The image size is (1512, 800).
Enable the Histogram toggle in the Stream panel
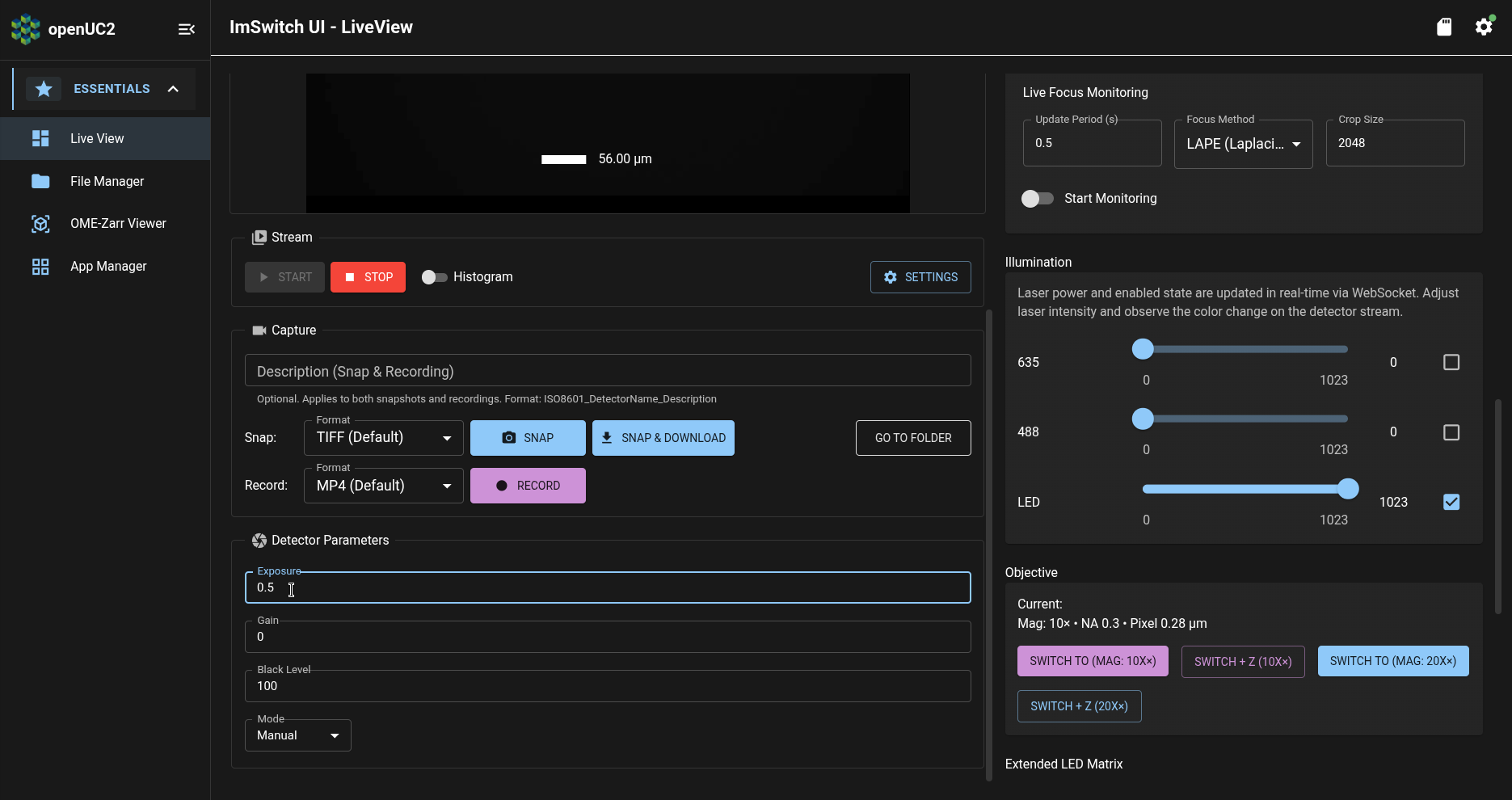tap(434, 276)
